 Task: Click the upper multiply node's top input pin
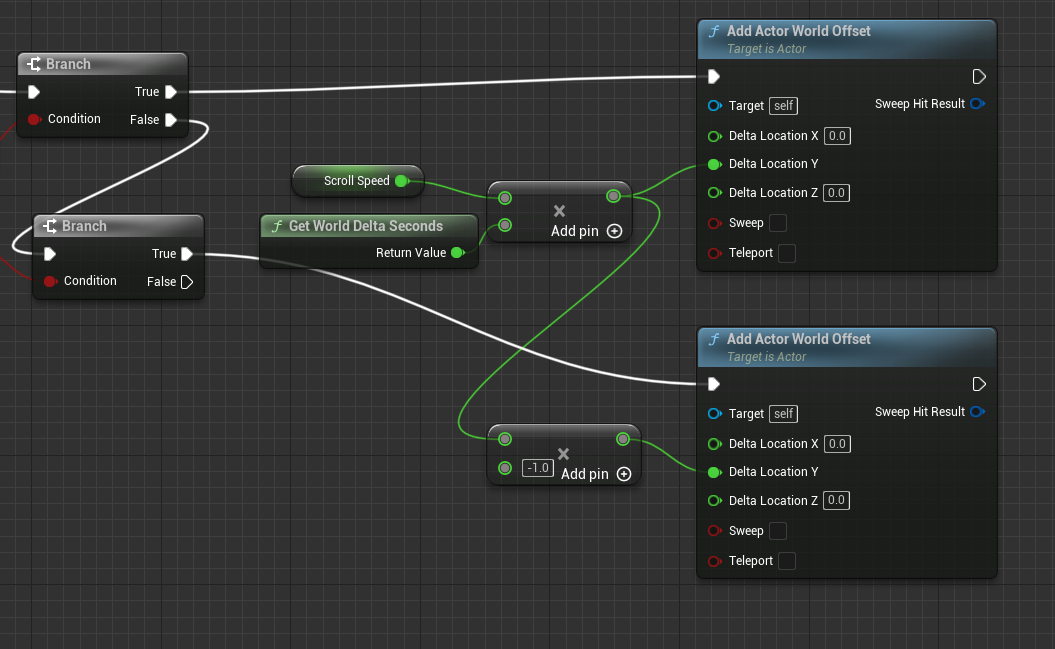tap(505, 198)
